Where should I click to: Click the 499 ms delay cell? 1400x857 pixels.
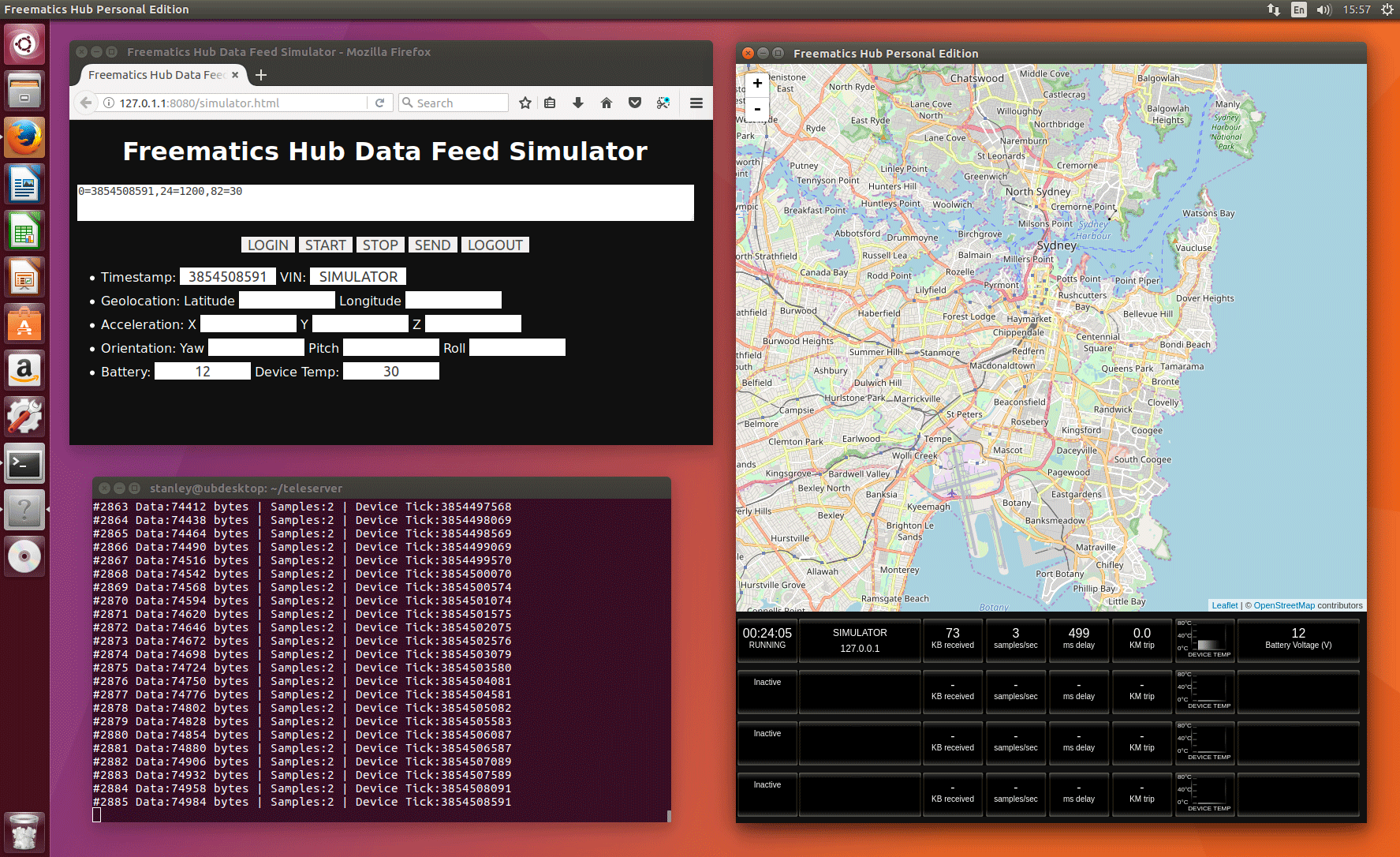[1079, 640]
